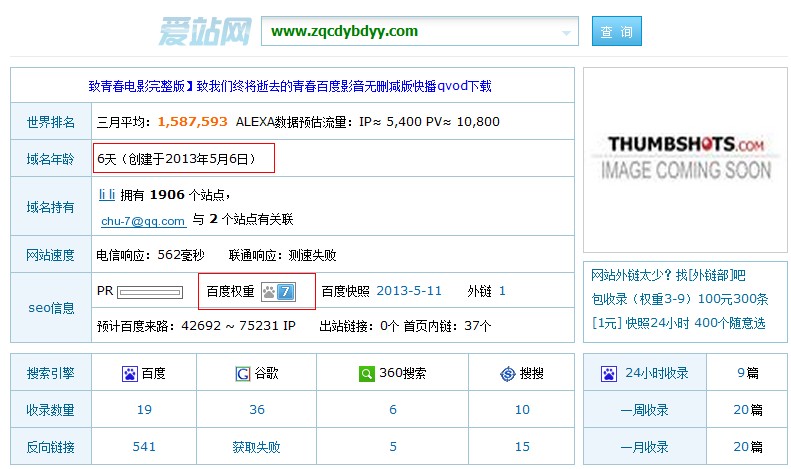Click the 360搜索 green search icon
This screenshot has height=469, width=791.
click(367, 374)
